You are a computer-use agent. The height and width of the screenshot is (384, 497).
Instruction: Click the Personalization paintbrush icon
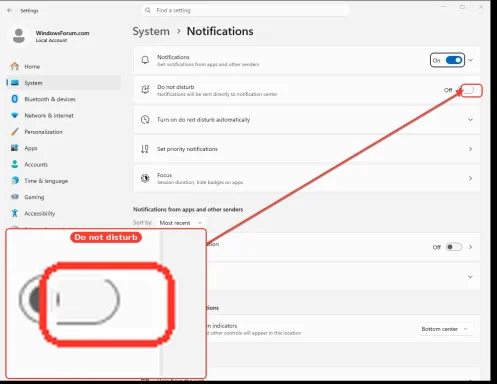pyautogui.click(x=15, y=132)
